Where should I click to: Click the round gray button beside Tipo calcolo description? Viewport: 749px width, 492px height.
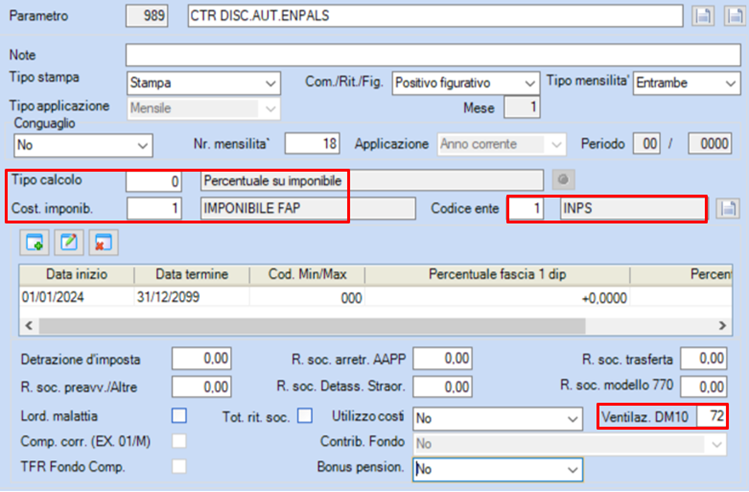563,180
